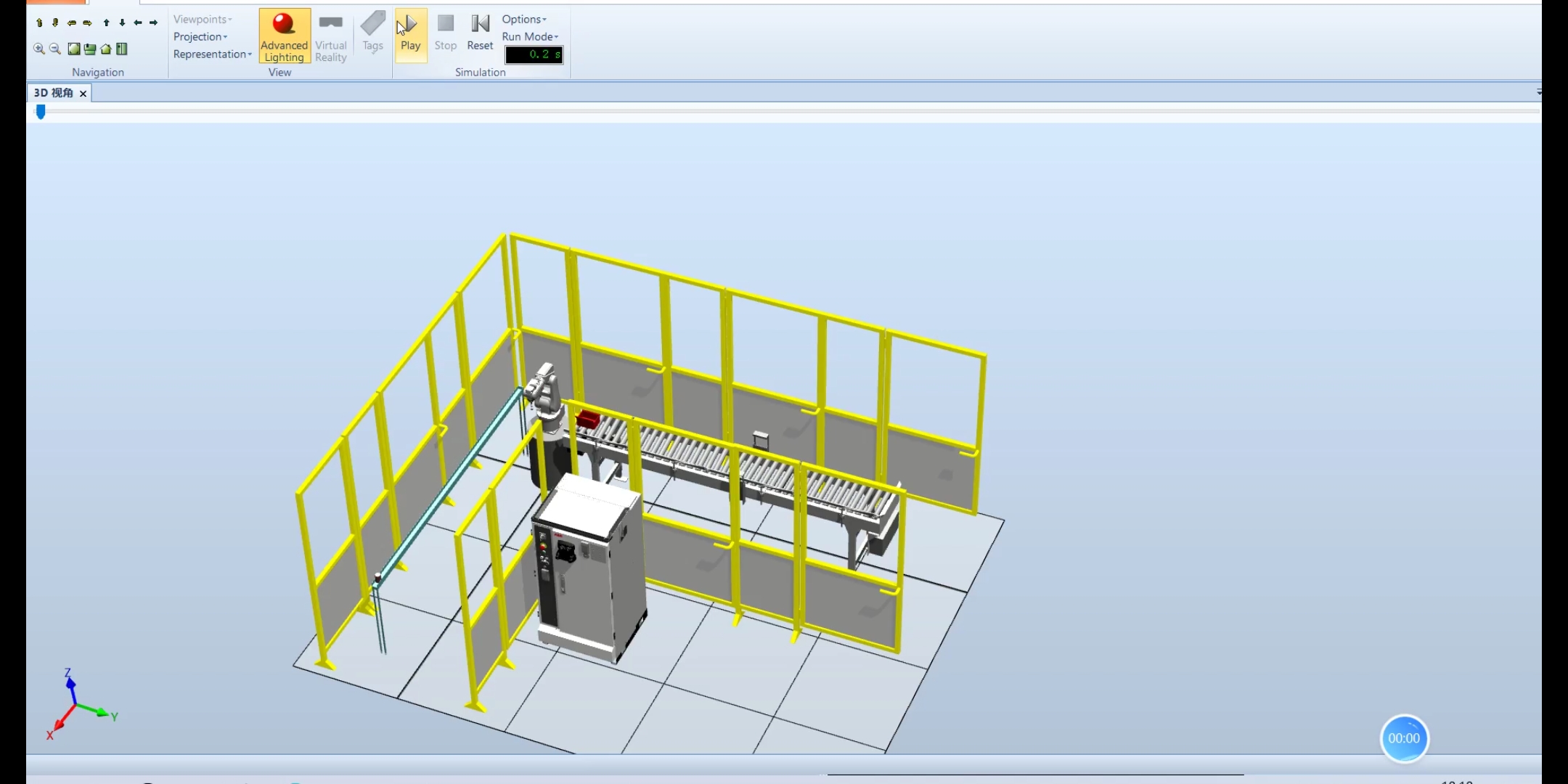
Task: Click the Stop simulation button
Action: (445, 33)
